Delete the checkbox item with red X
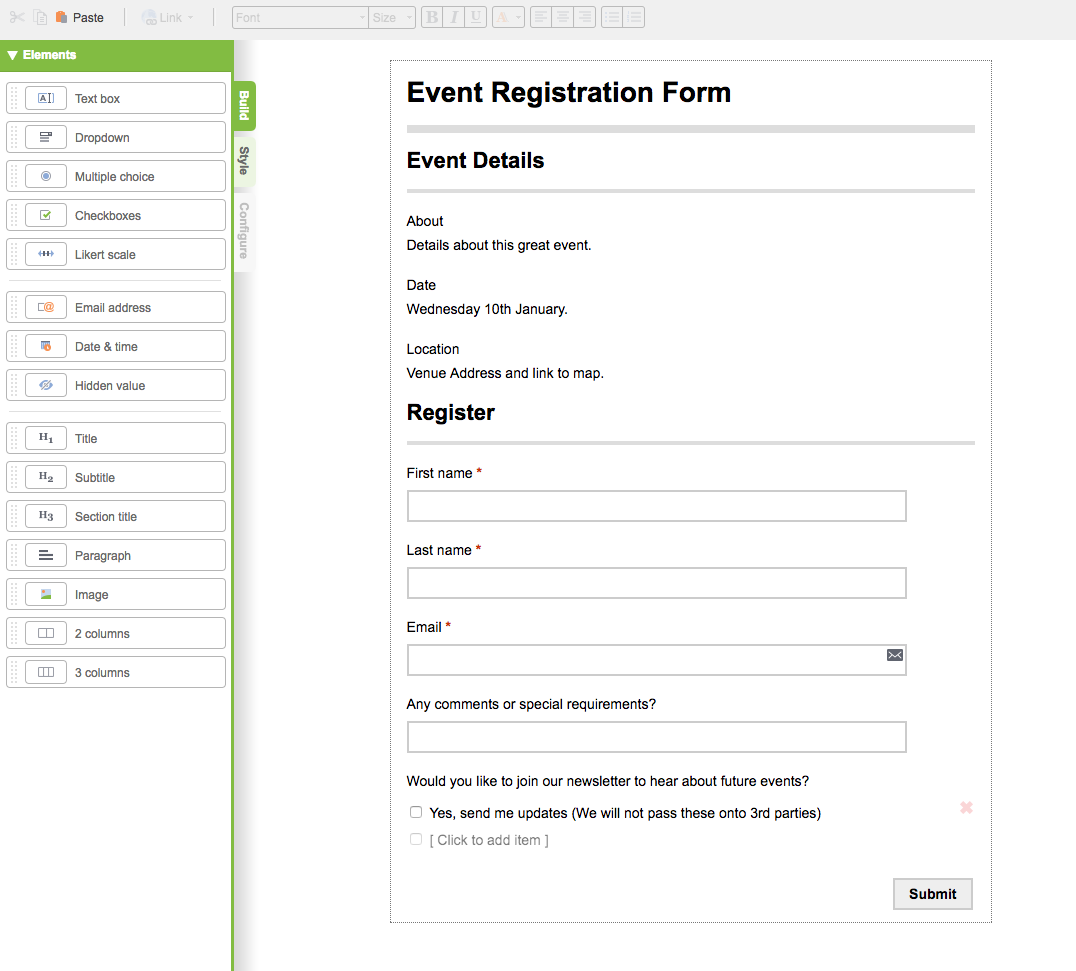 tap(966, 808)
